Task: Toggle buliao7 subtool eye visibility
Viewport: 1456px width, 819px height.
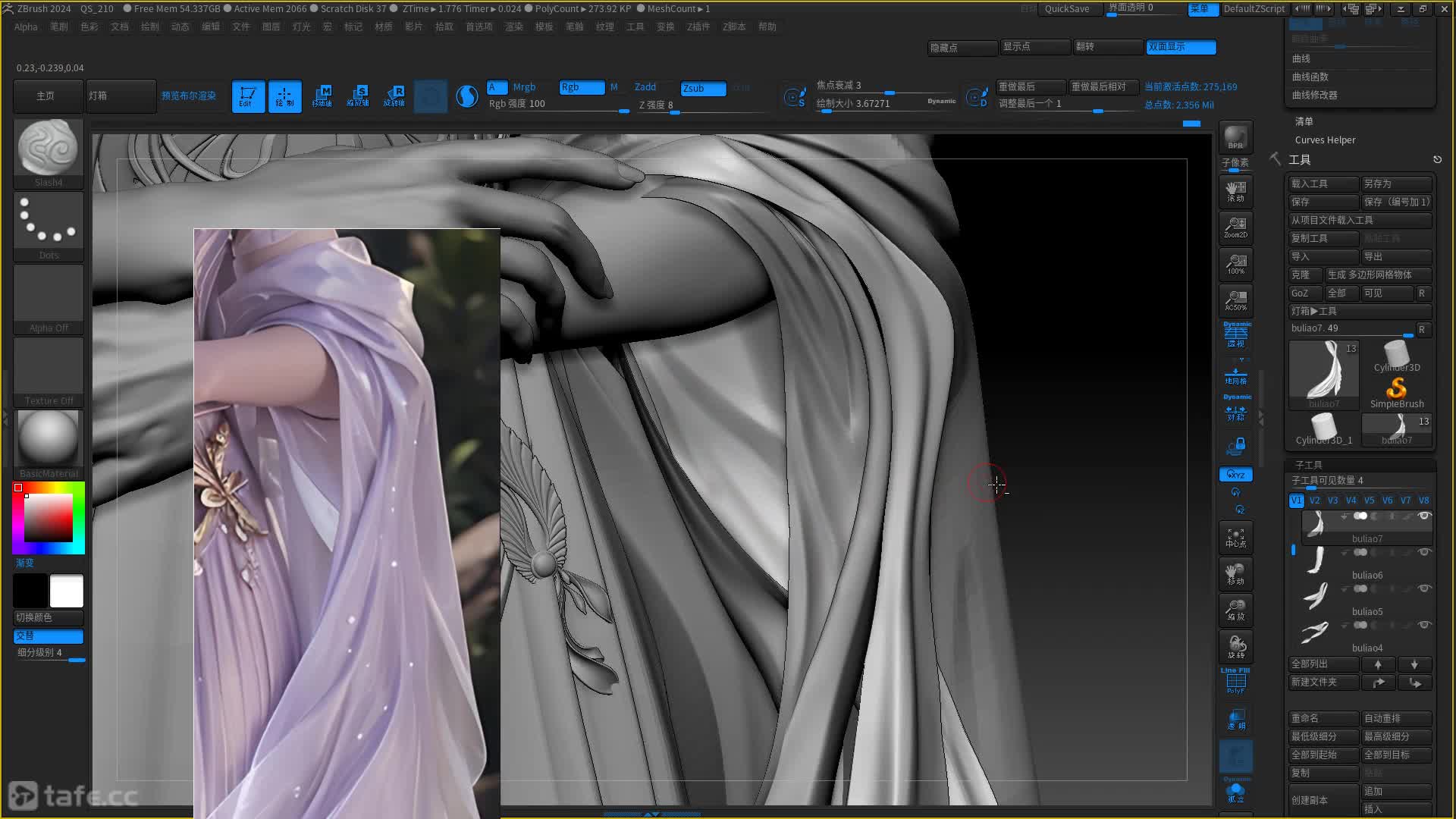Action: coord(1424,516)
